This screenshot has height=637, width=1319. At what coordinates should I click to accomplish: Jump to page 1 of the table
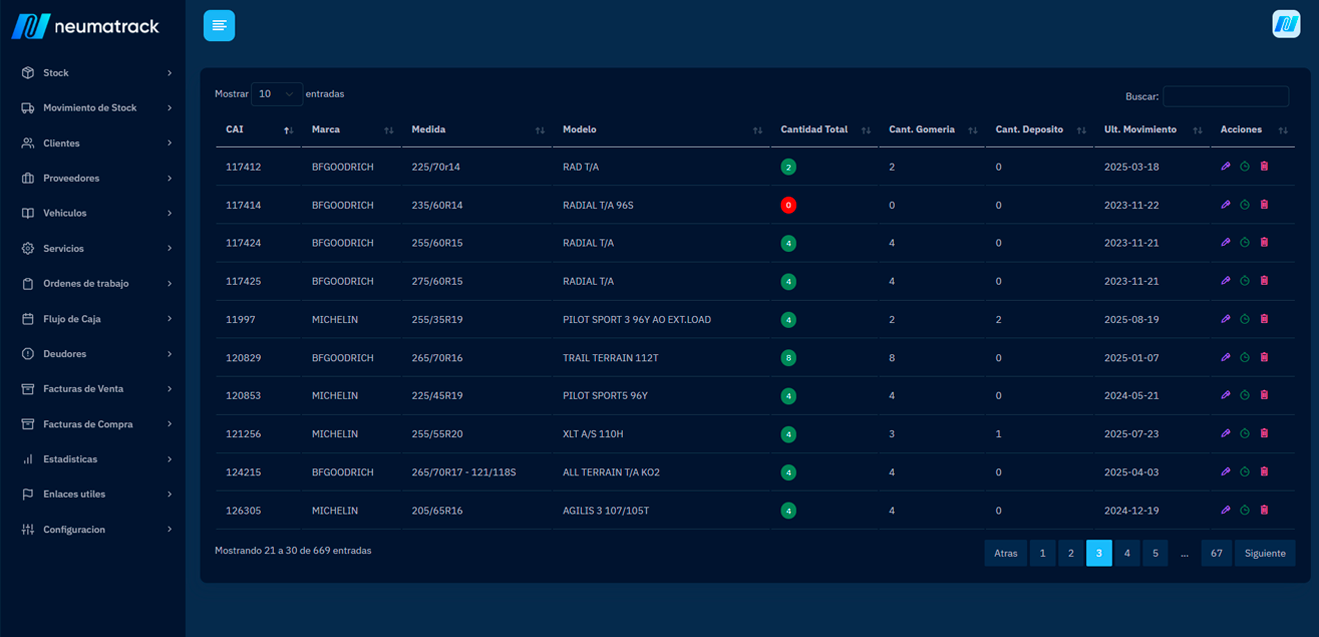pos(1043,553)
